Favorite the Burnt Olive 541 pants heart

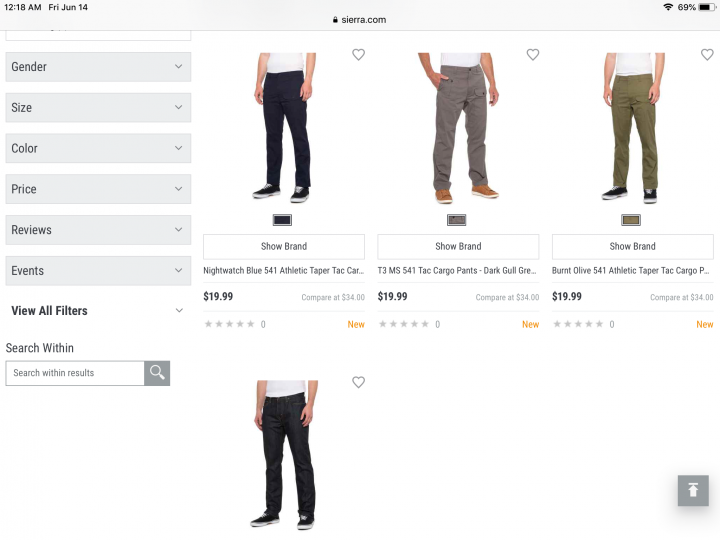707,55
